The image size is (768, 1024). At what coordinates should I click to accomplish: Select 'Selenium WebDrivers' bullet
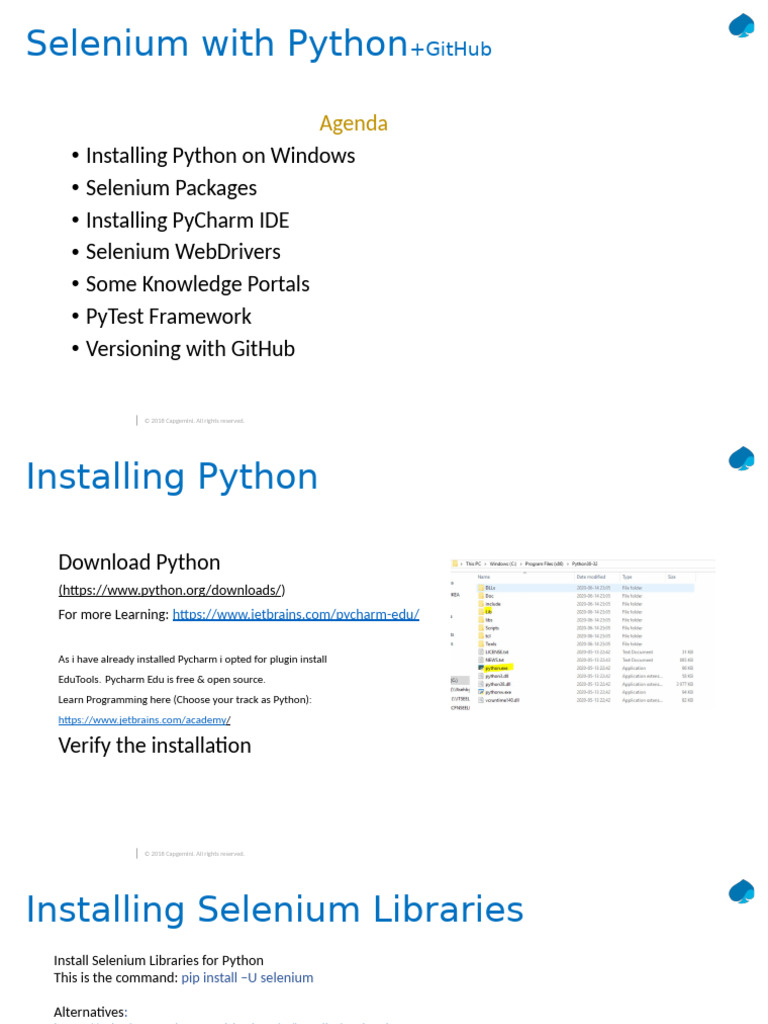coord(184,251)
